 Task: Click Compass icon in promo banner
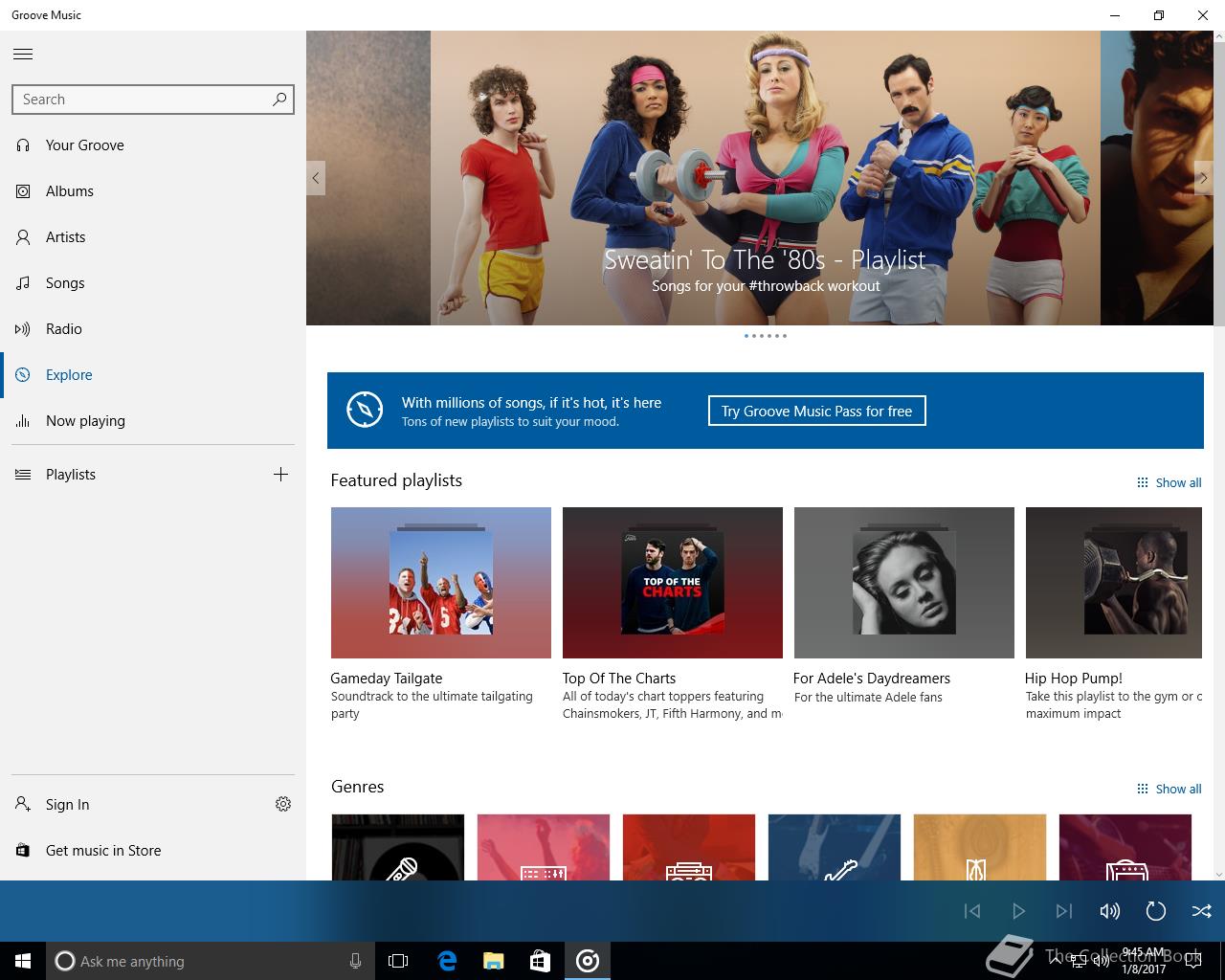click(365, 410)
